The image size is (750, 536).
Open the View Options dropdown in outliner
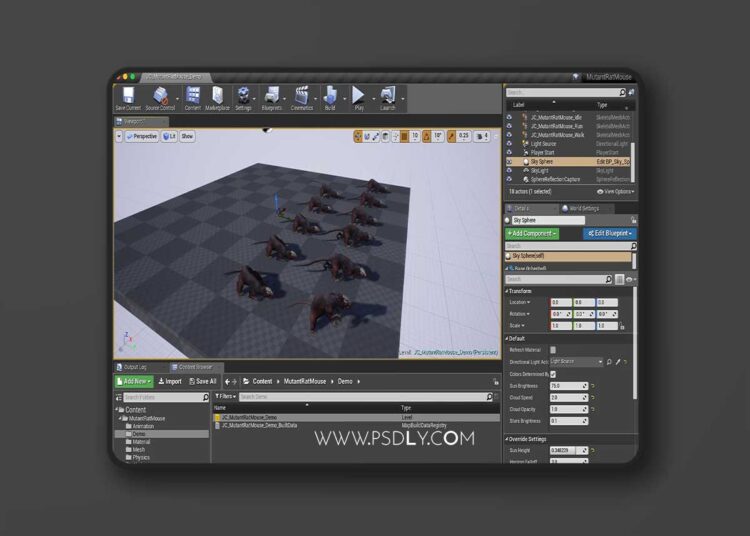(x=616, y=192)
